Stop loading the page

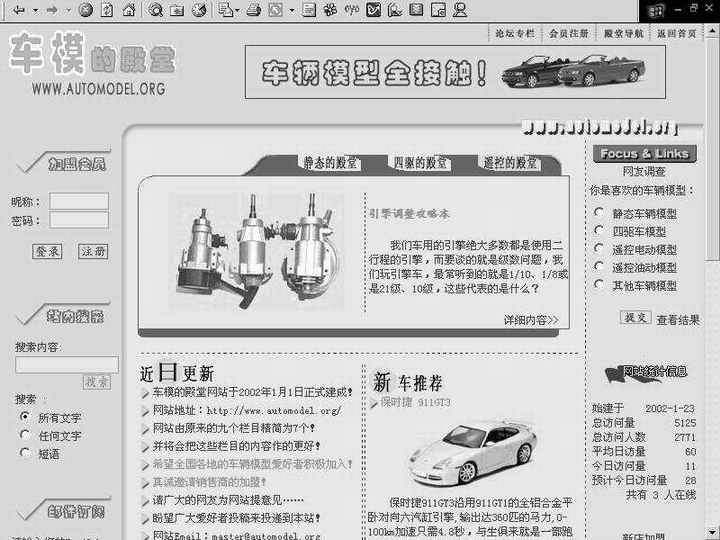pyautogui.click(x=85, y=10)
